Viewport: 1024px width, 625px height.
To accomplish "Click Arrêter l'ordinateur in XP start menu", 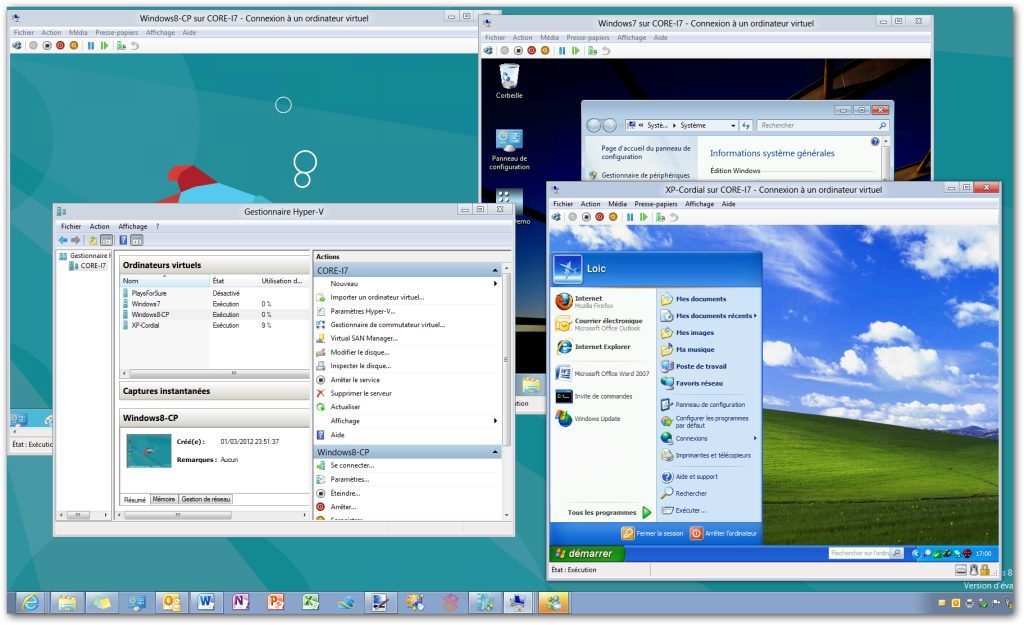I will [x=724, y=534].
